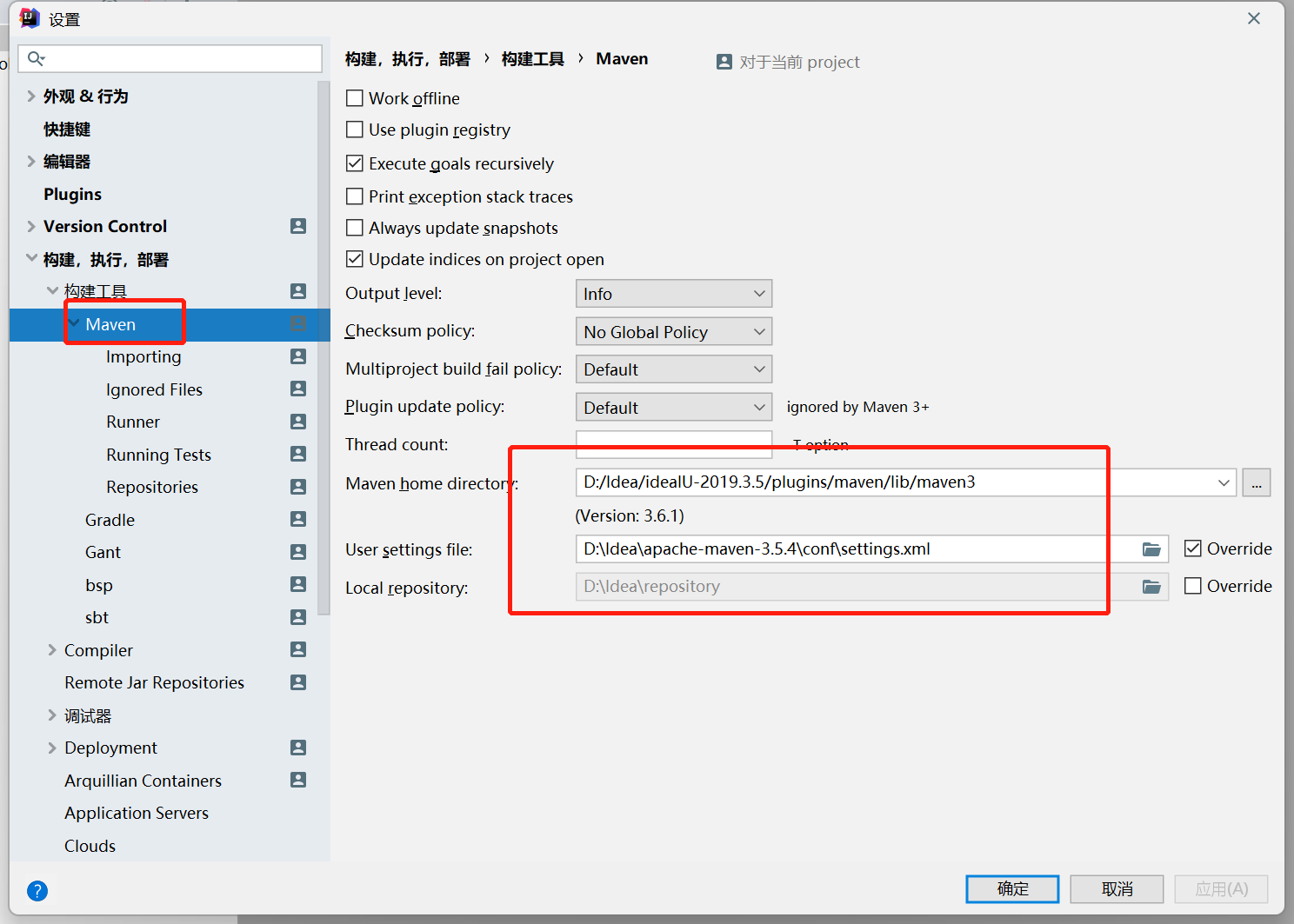This screenshot has height=924, width=1294.
Task: Click 构建, 执行, 部署 in breadcrumb
Action: click(x=408, y=58)
